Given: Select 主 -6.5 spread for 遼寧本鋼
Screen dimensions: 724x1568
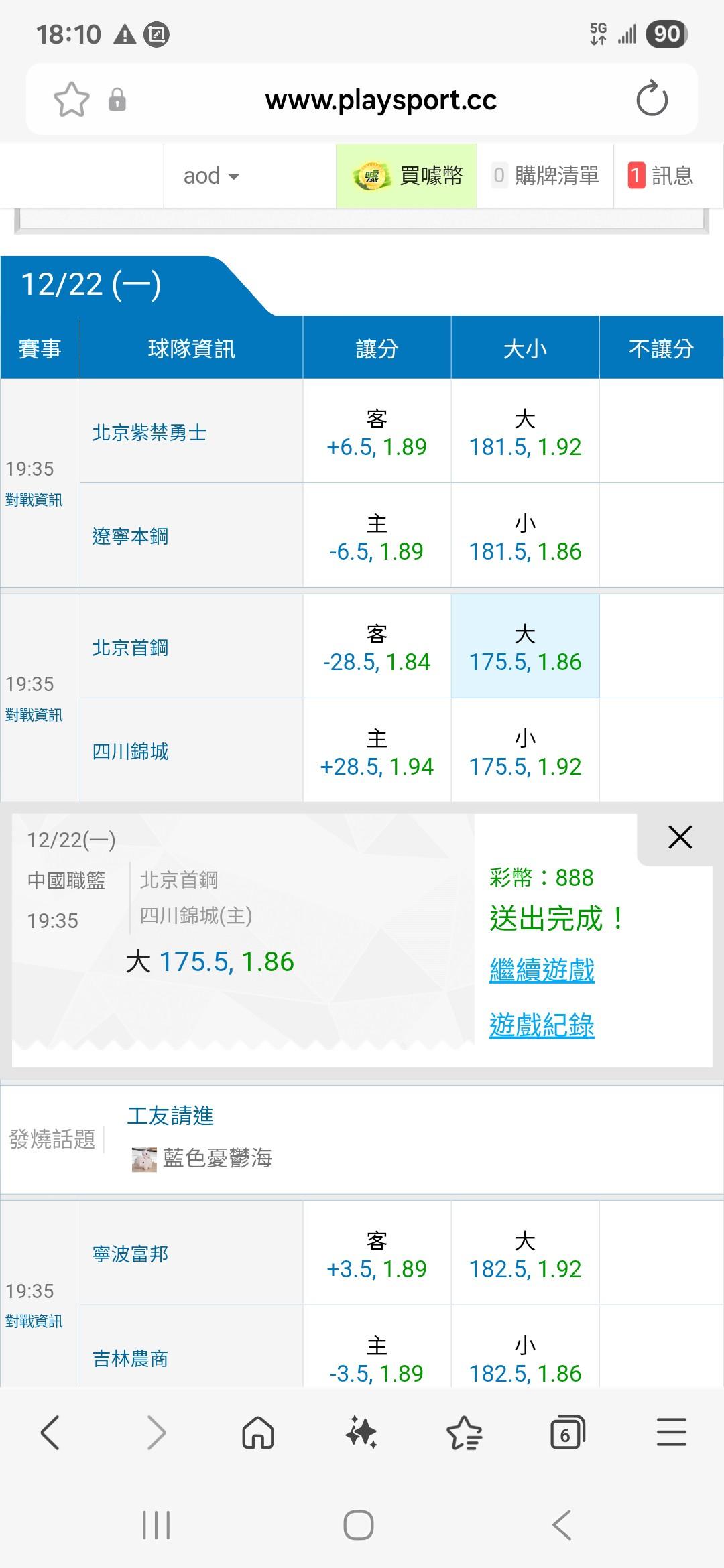Looking at the screenshot, I should coord(377,537).
